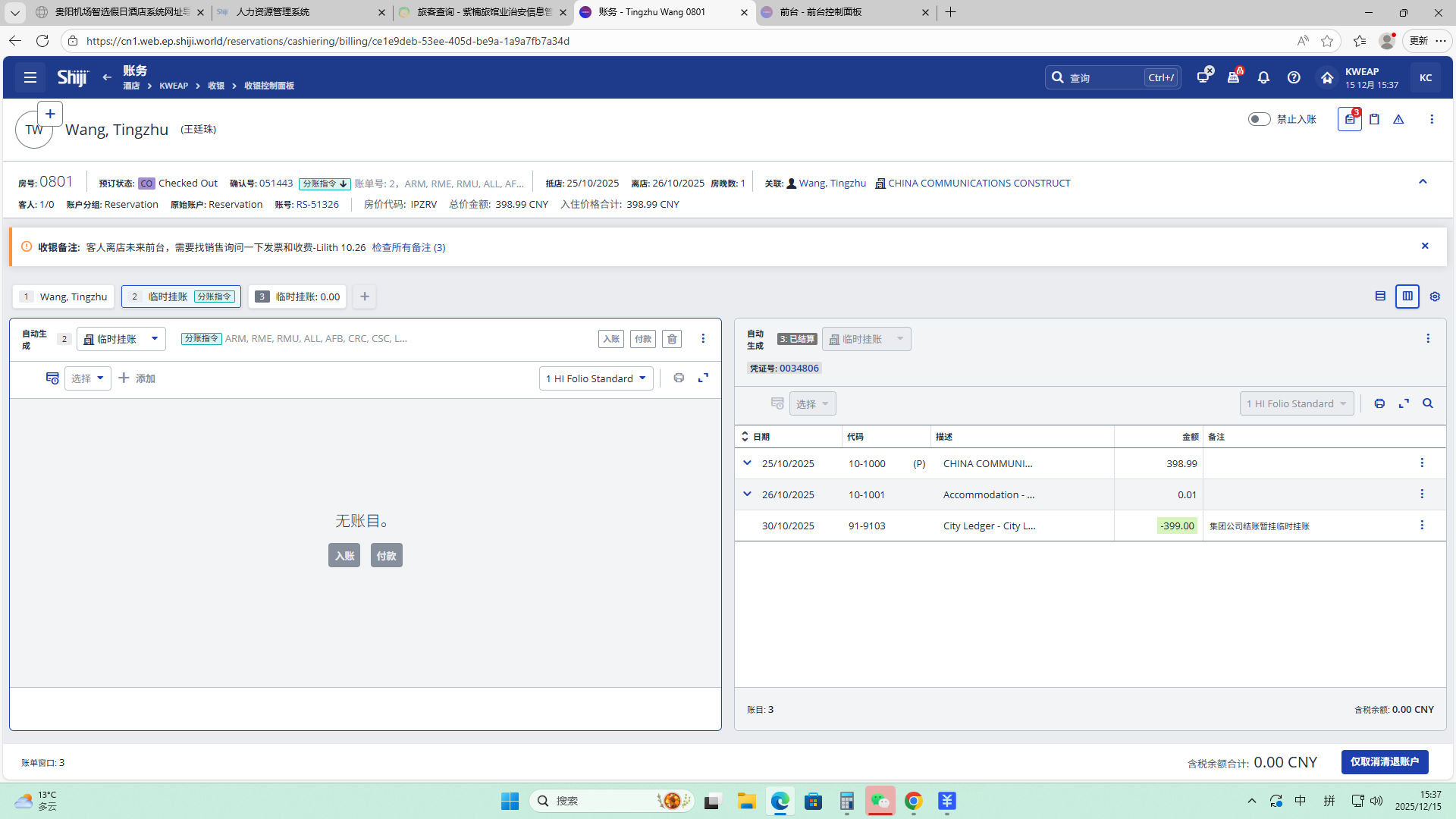Expand the 26/10/2025 Accommodation row
Viewport: 1456px width, 819px height.
click(747, 494)
